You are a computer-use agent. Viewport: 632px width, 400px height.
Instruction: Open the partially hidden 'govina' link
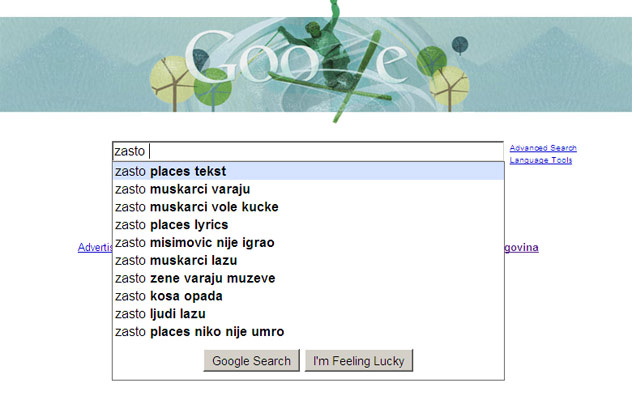(522, 248)
